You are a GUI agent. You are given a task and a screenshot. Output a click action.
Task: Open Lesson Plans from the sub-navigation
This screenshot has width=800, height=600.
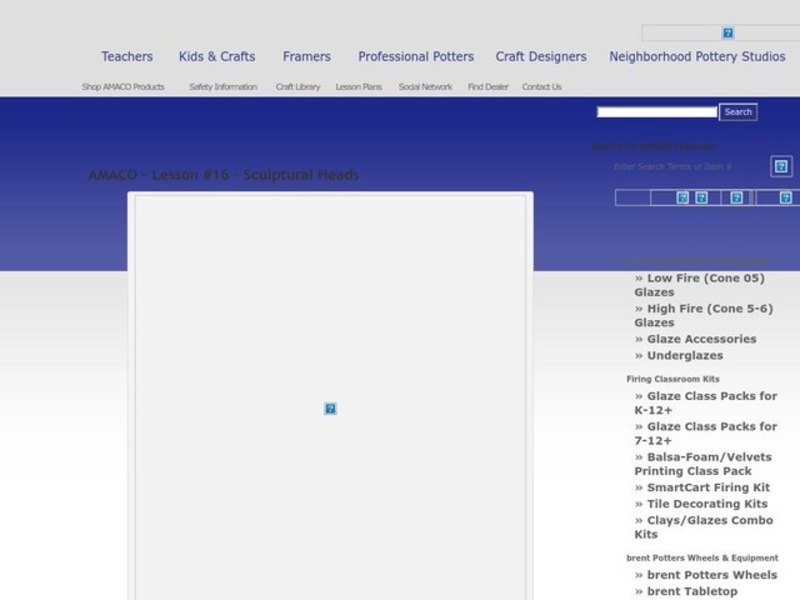(x=358, y=87)
